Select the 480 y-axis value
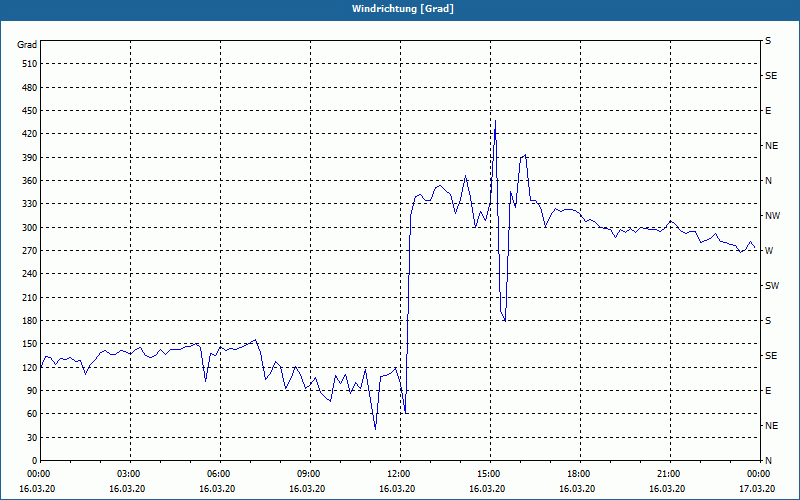 tap(30, 87)
